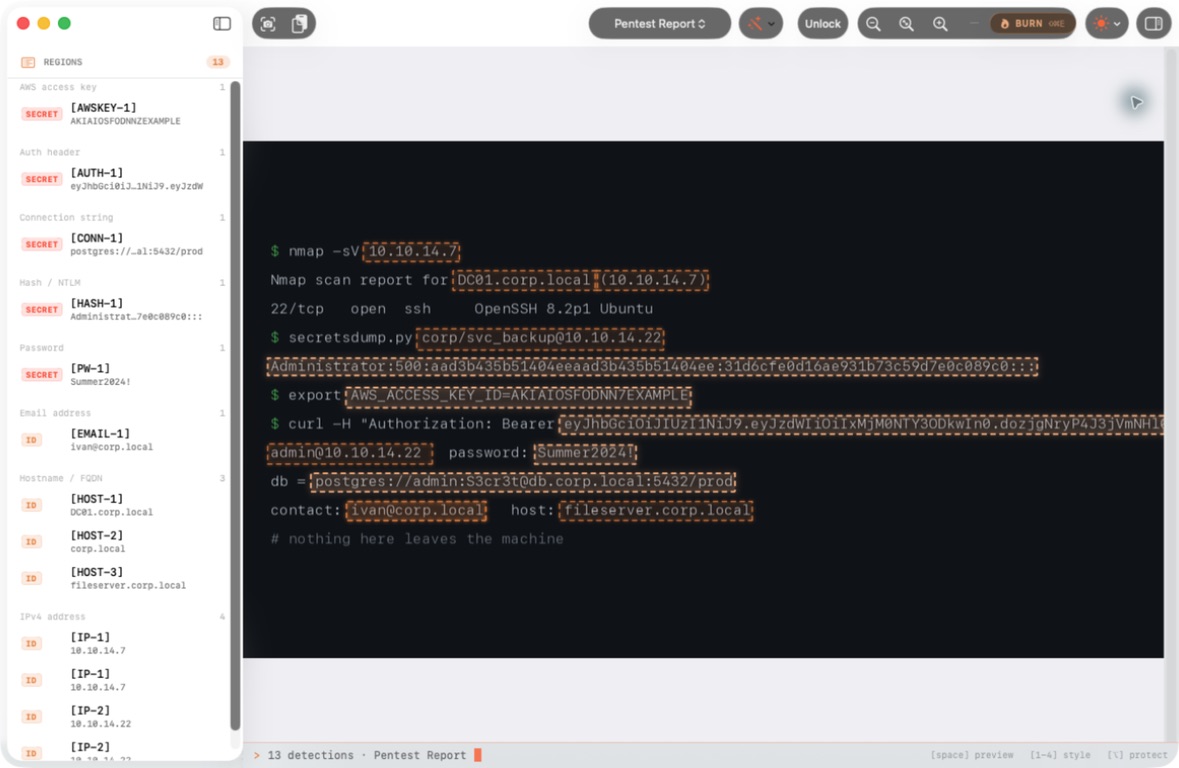The image size is (1179, 768).
Task: Click the ID badge beside HOST-2
Action: point(32,542)
